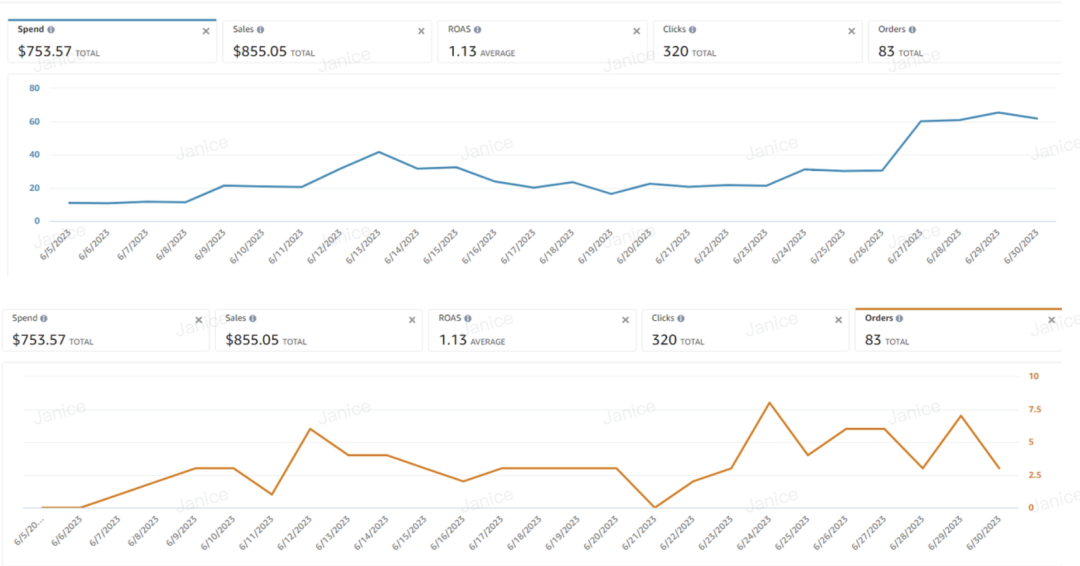Remove the Spend metric card in top chart

click(206, 31)
